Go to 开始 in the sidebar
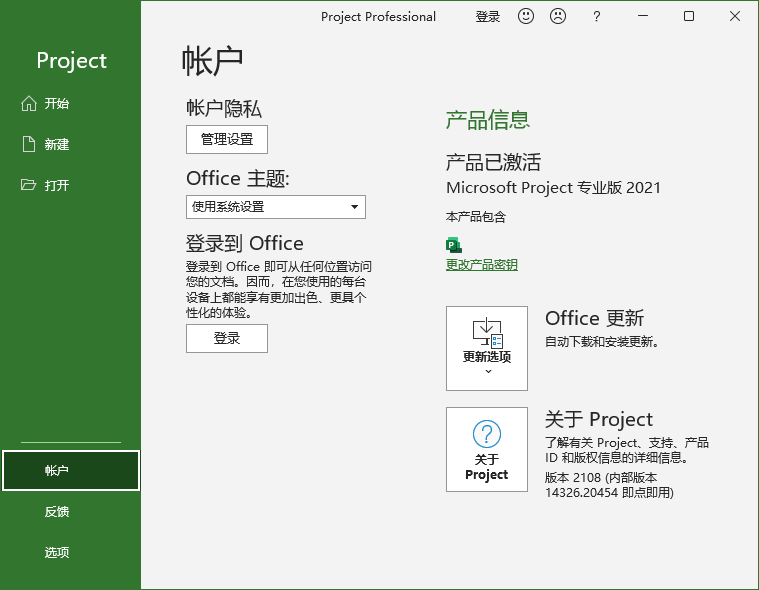The height and width of the screenshot is (590, 759). click(57, 103)
